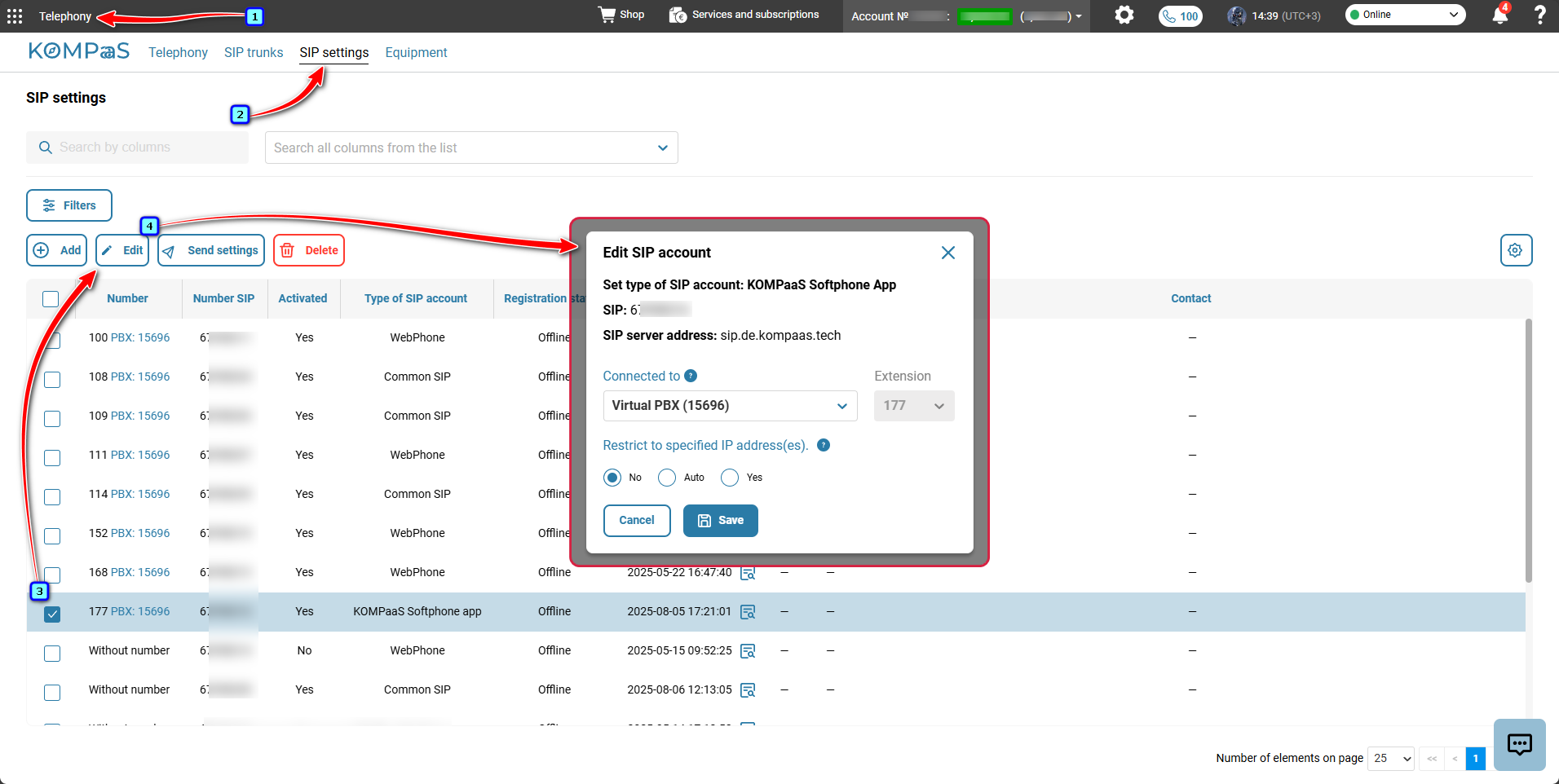Open PBX: 15696 link in row 100
This screenshot has width=1559, height=784.
tap(140, 337)
